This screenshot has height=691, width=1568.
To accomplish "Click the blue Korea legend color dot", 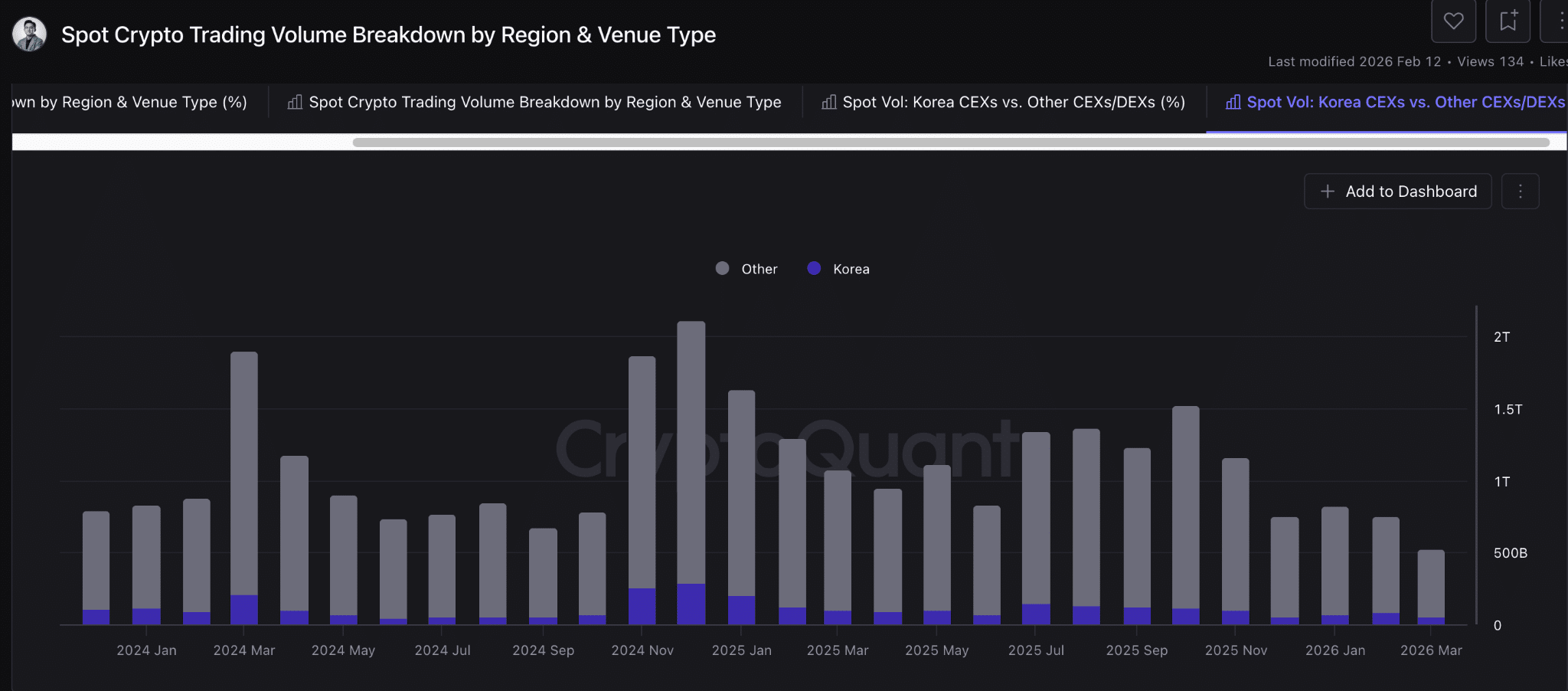I will pyautogui.click(x=814, y=268).
